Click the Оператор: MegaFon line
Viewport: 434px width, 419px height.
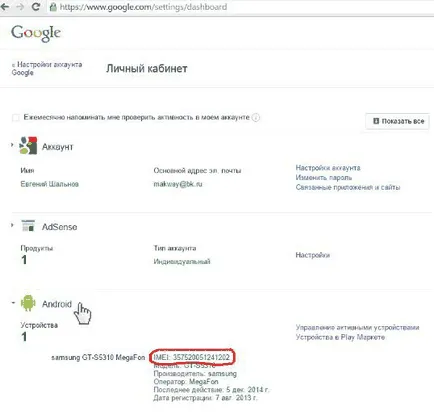point(186,382)
